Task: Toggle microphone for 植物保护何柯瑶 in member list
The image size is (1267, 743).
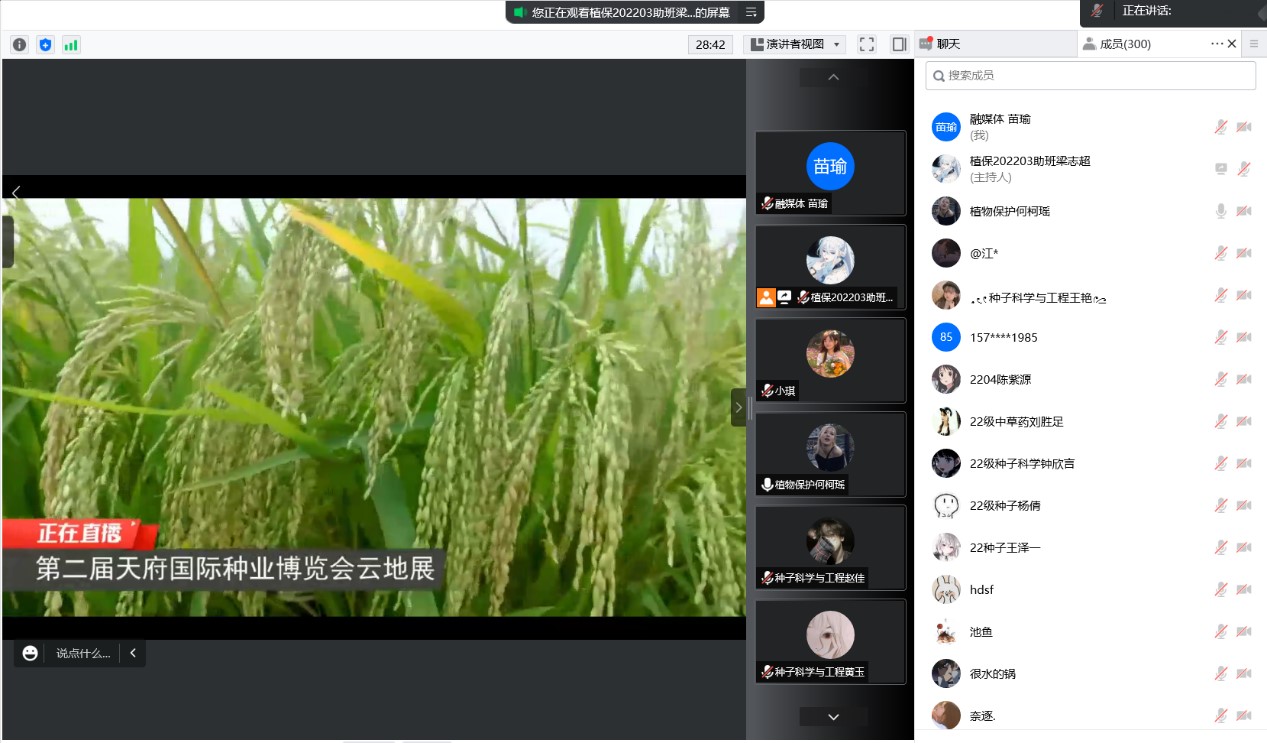Action: 1220,211
